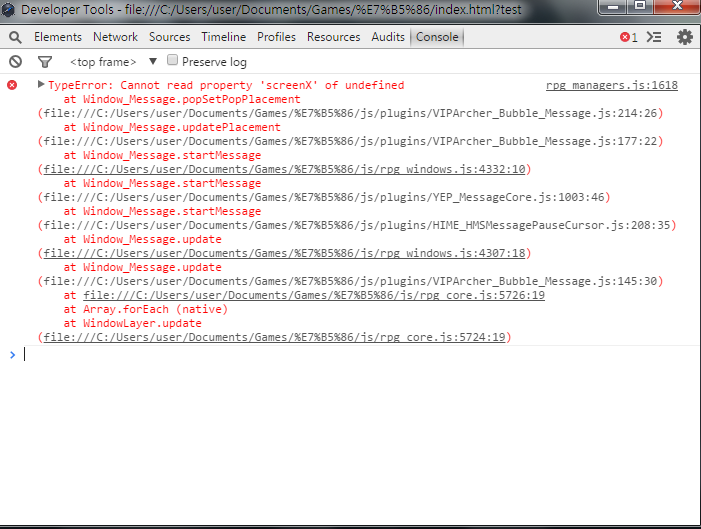Click the red error count indicator
The width and height of the screenshot is (701, 529).
pos(628,37)
